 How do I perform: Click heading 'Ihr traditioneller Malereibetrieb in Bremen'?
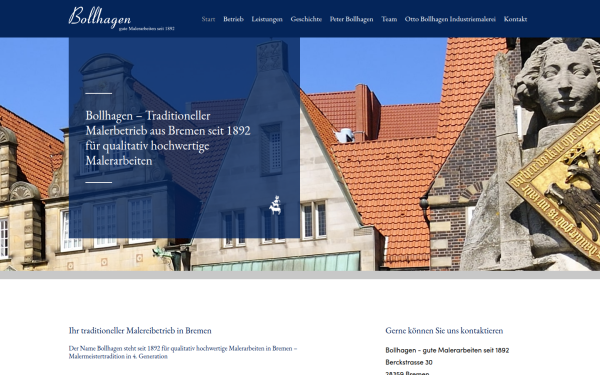point(140,330)
